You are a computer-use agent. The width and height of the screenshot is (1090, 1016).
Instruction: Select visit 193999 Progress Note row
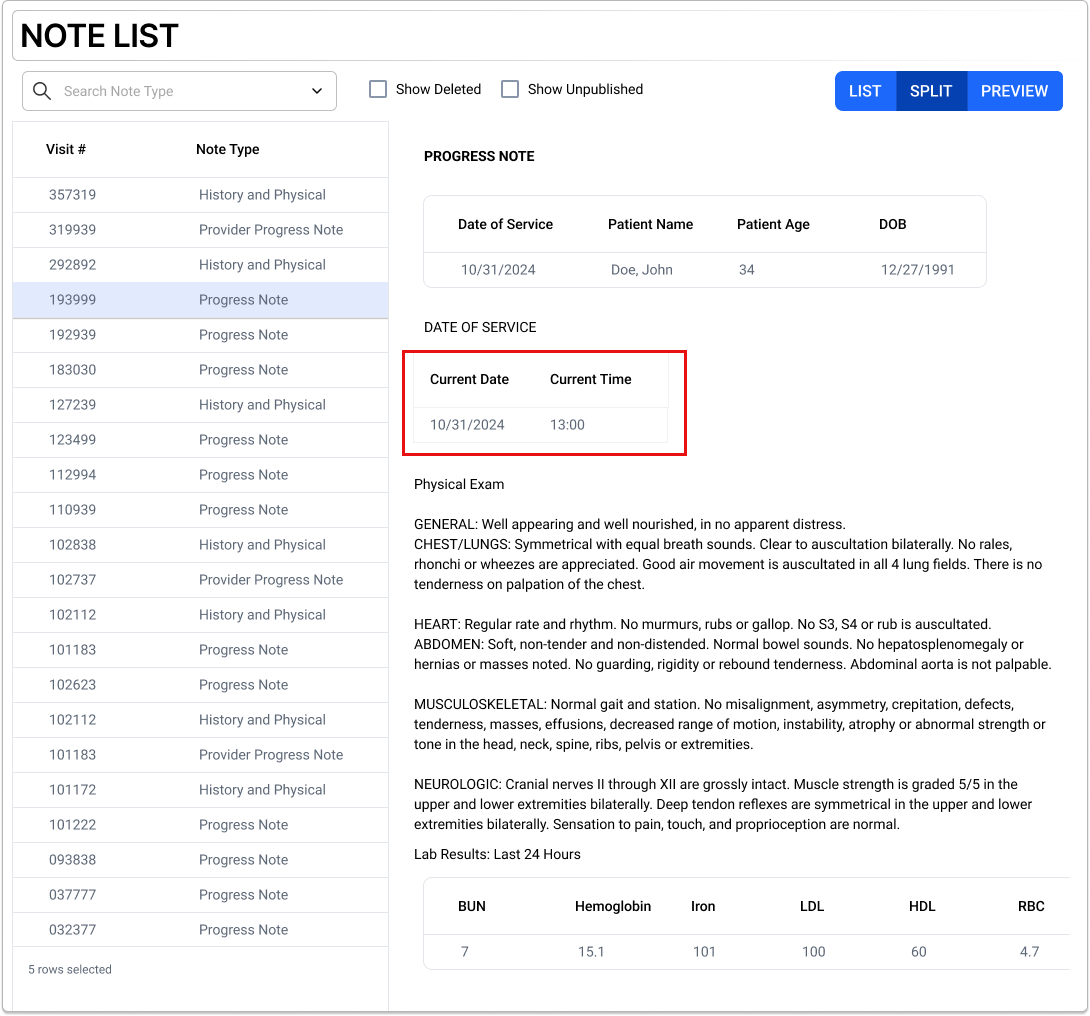[200, 300]
